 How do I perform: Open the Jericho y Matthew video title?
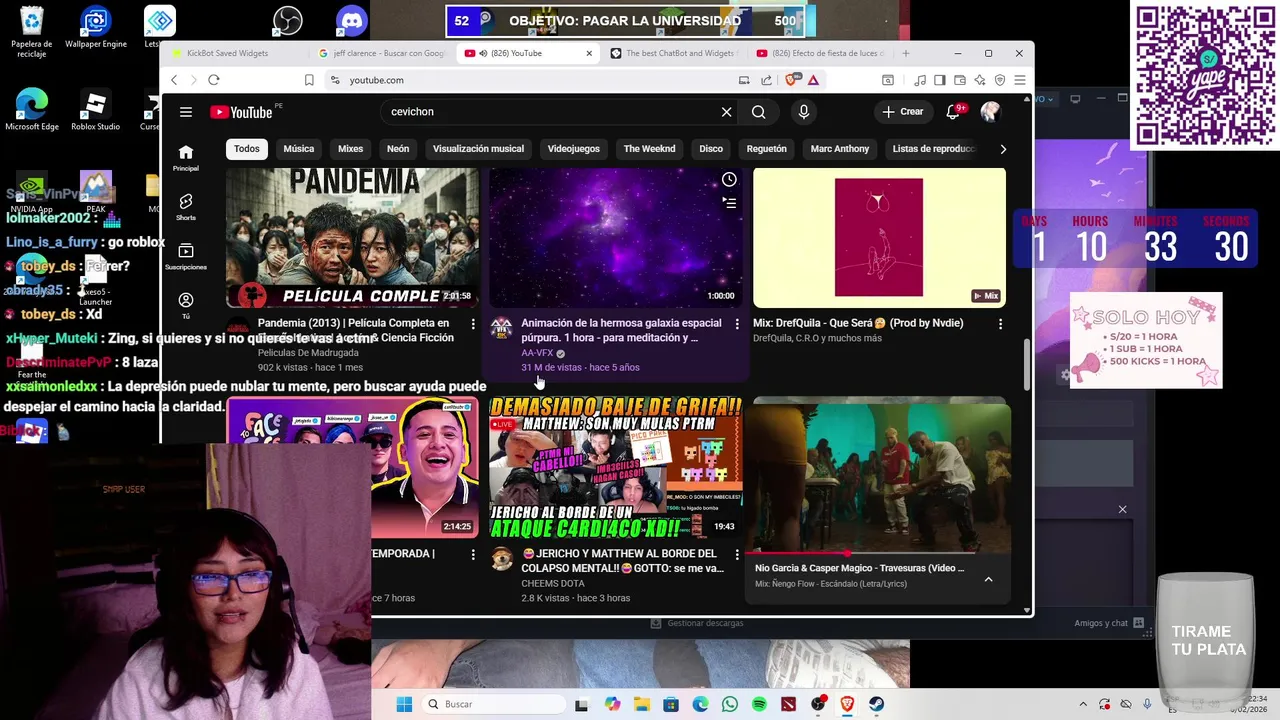[x=622, y=561]
